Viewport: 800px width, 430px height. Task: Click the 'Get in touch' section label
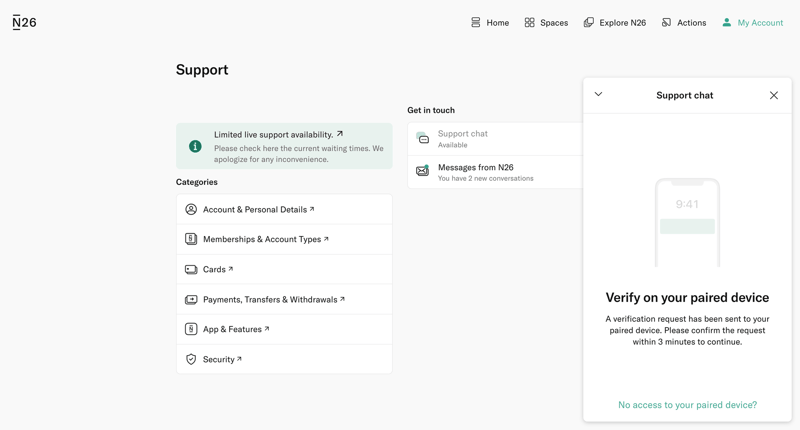(x=431, y=110)
